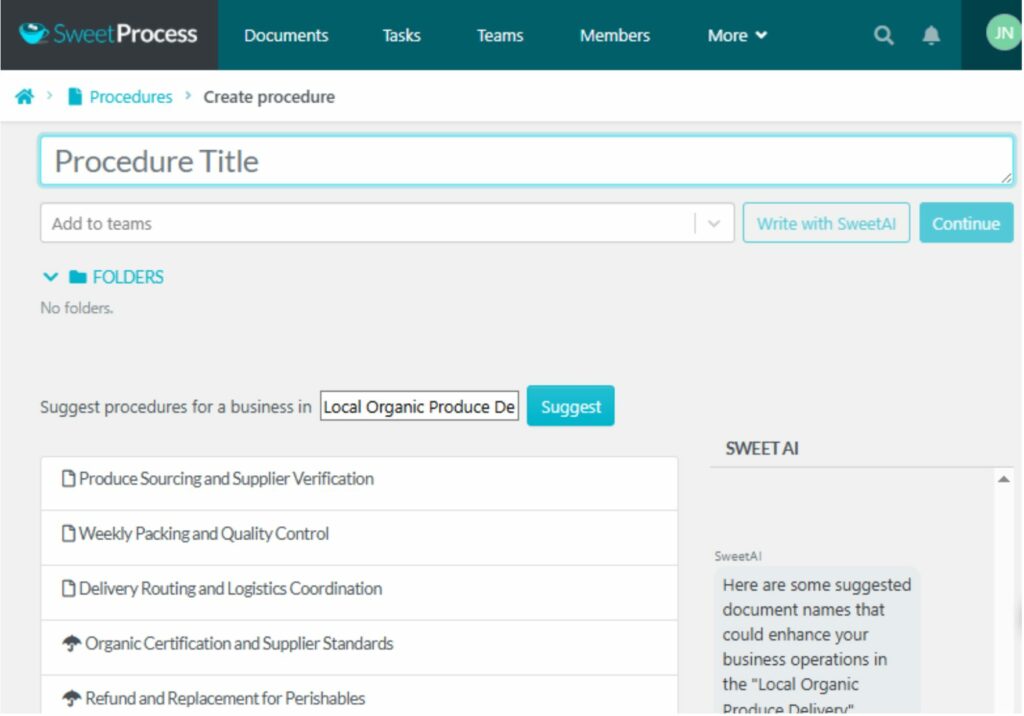This screenshot has height=716, width=1024.
Task: Select Delivery Routing and Logistics Coordination suggestion
Action: click(359, 593)
